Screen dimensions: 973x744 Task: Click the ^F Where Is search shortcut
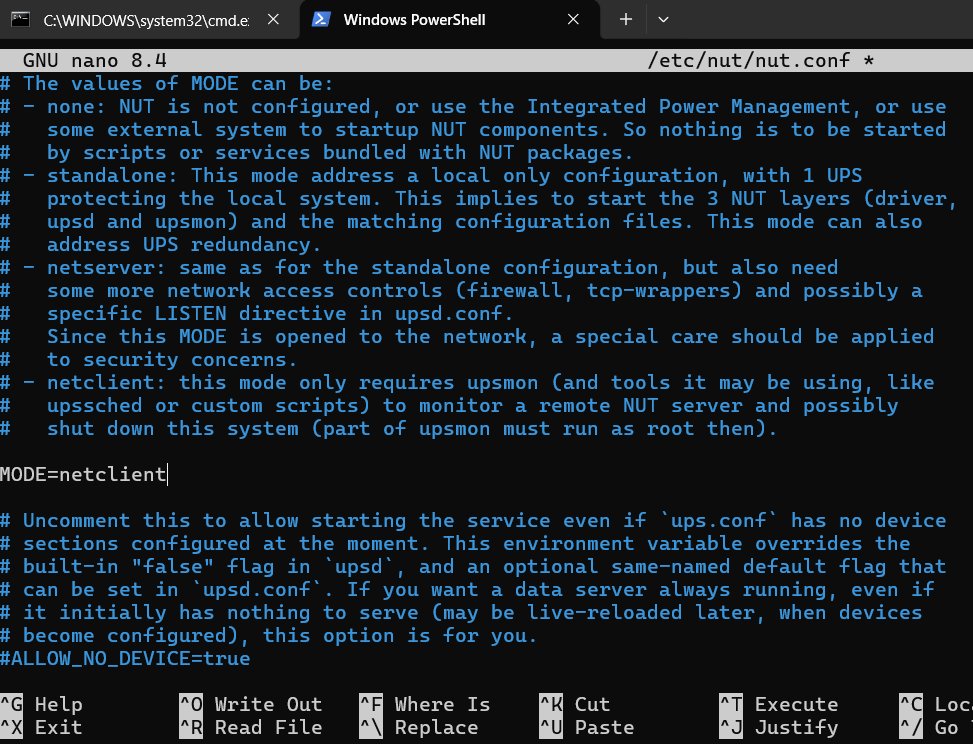(x=430, y=705)
